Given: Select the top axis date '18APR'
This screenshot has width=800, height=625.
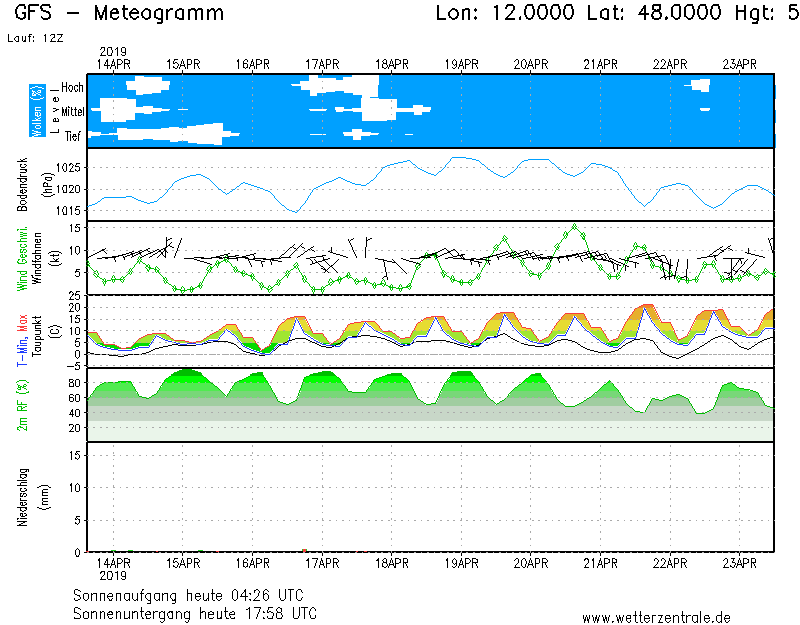Looking at the screenshot, I should click(x=392, y=65).
